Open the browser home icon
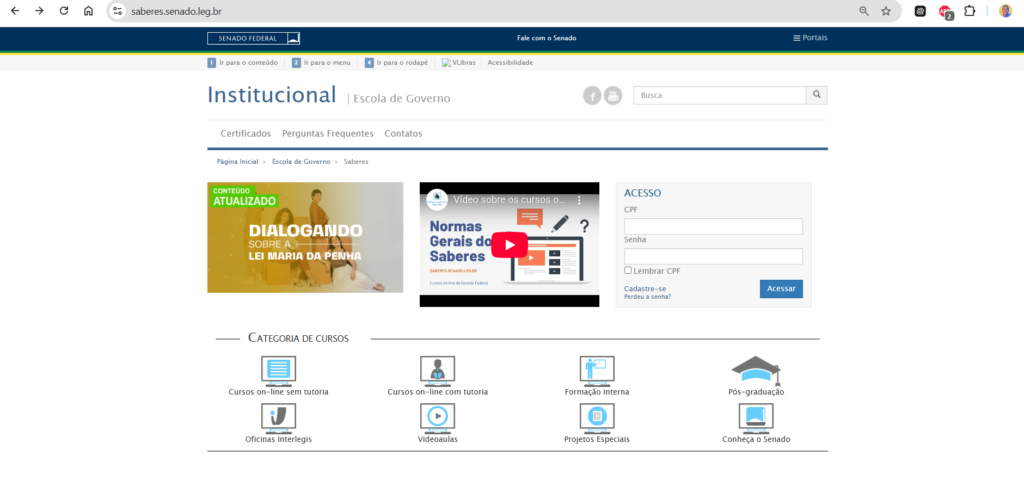Viewport: 1024px width, 480px height. click(88, 11)
